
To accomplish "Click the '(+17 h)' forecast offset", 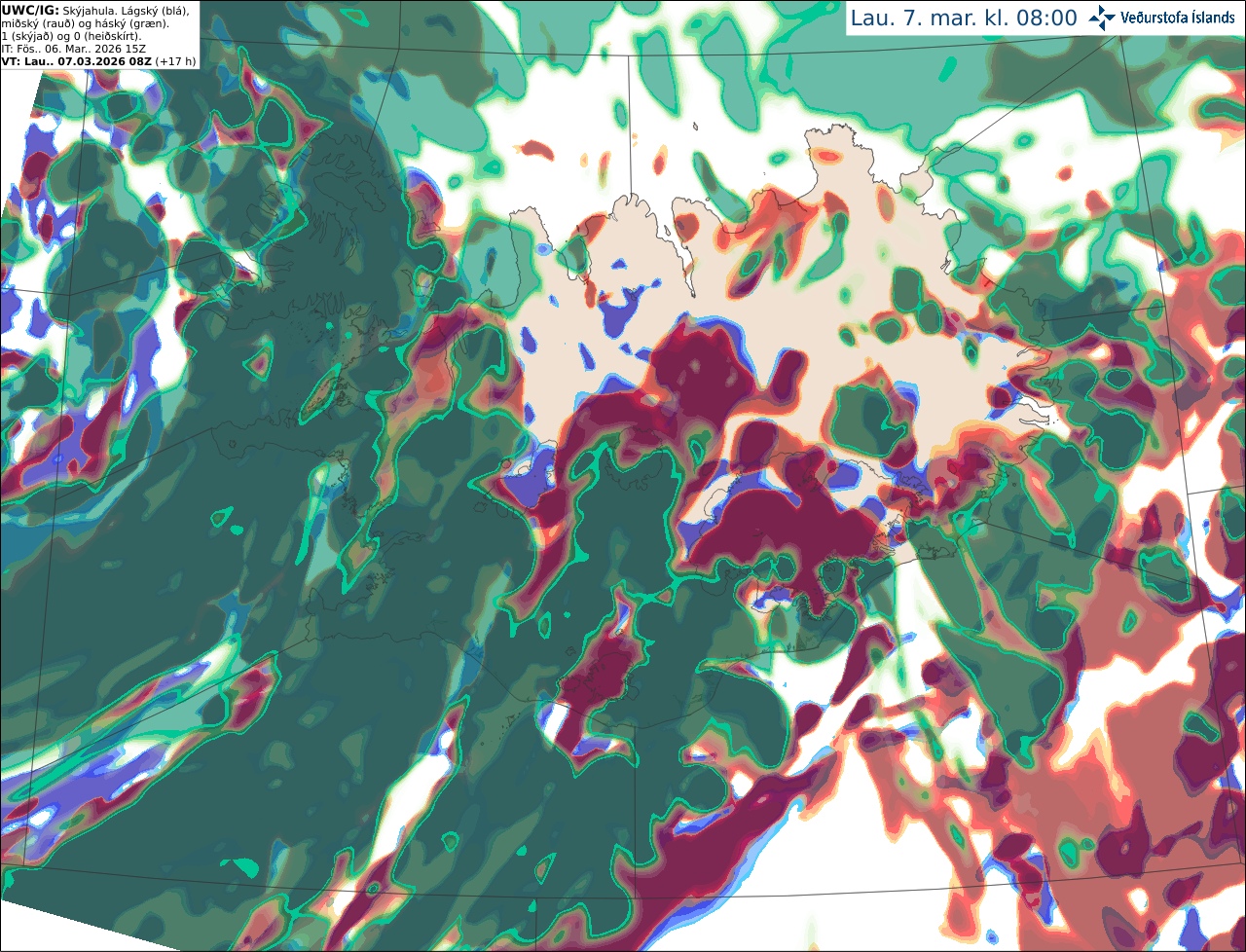I will pyautogui.click(x=175, y=61).
